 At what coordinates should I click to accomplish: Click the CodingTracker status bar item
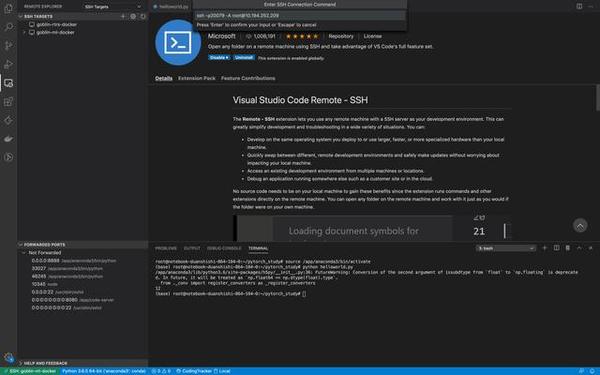pyautogui.click(x=194, y=371)
